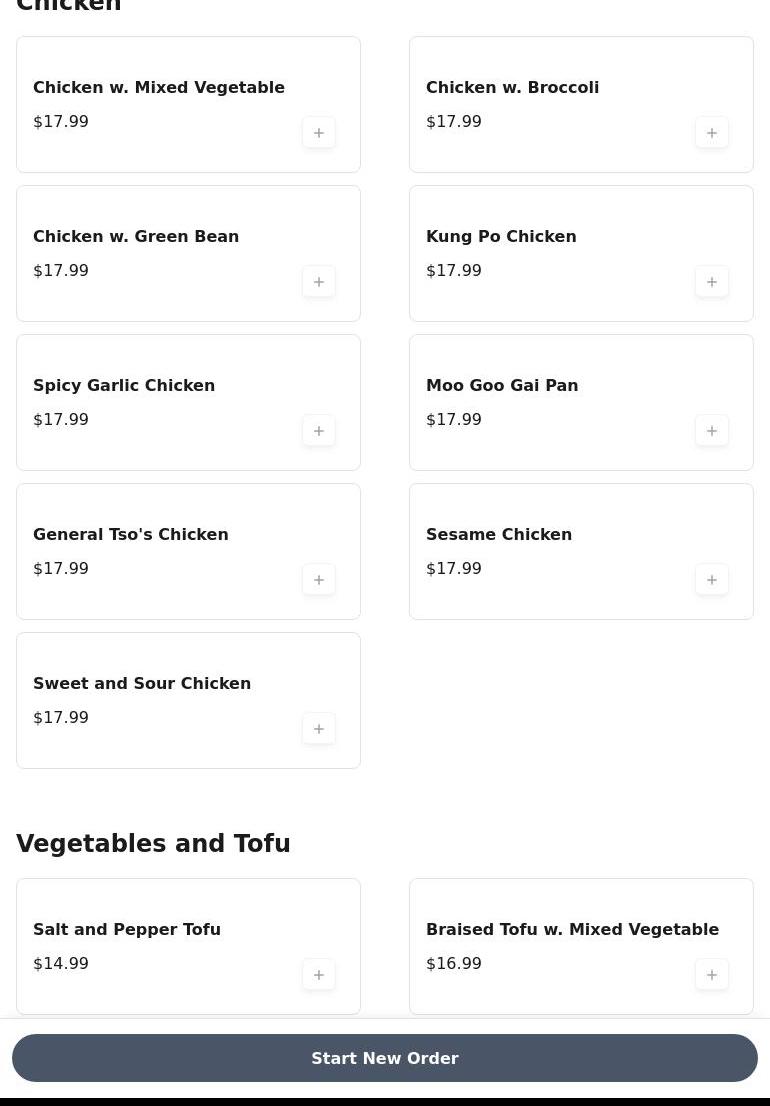Add Sweet and Sour Chicken to order

(x=319, y=729)
